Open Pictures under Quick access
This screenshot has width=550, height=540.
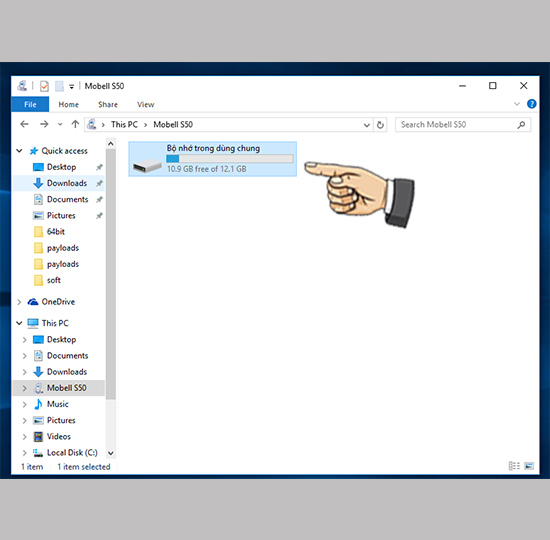[61, 215]
